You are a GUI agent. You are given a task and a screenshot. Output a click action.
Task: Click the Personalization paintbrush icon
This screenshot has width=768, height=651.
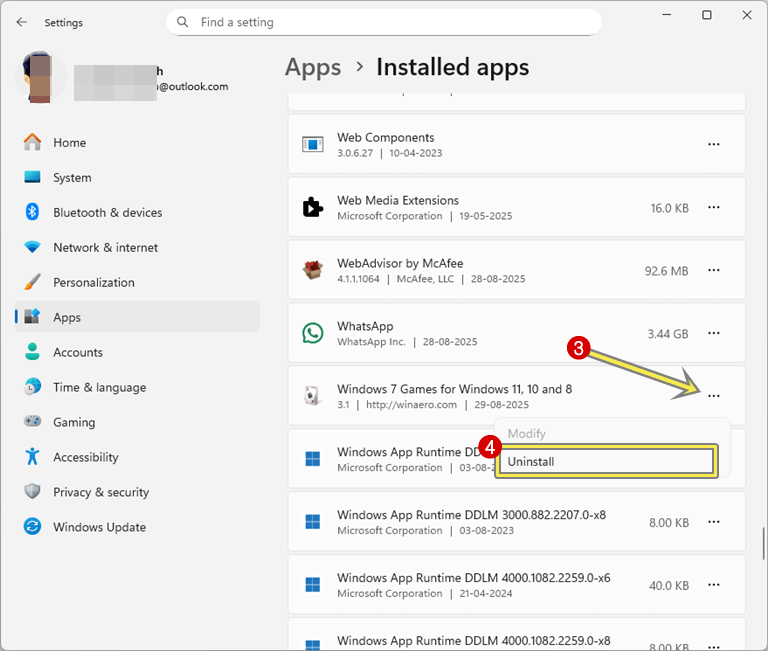(x=32, y=282)
